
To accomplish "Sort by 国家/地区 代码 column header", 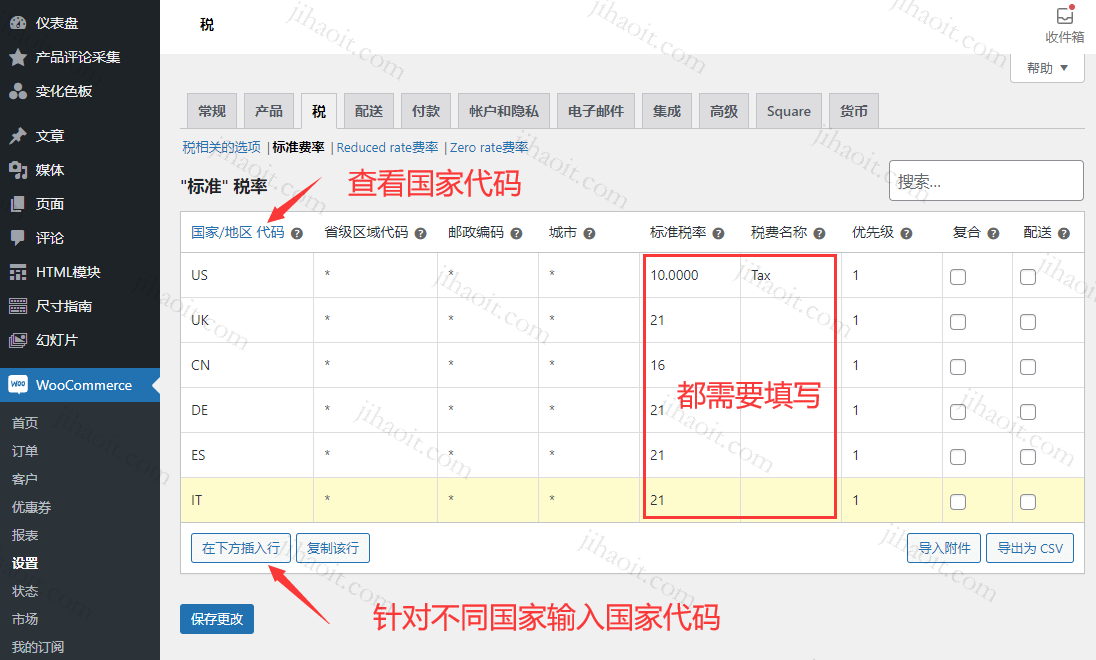I will [238, 232].
